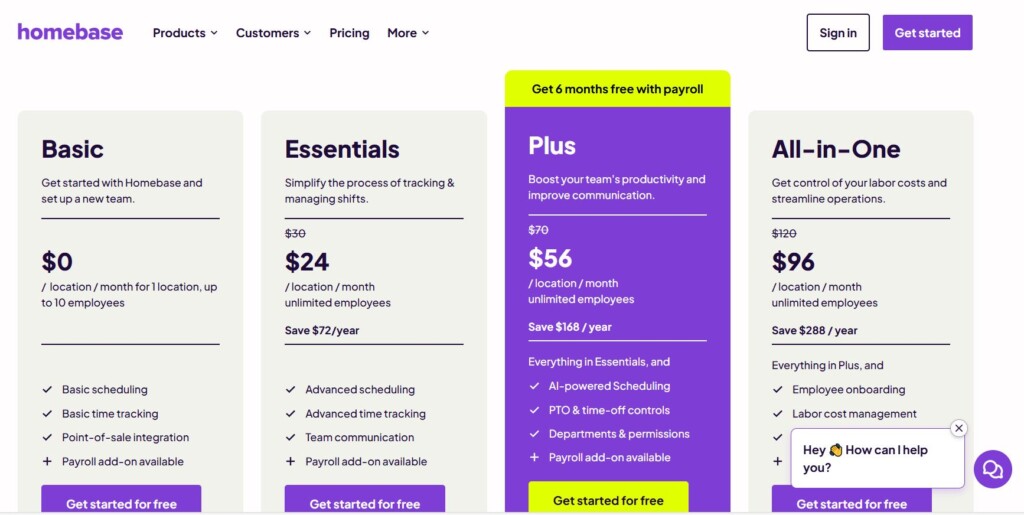The image size is (1024, 515).
Task: Click the chat message 'How can I help you?'
Action: coord(865,459)
